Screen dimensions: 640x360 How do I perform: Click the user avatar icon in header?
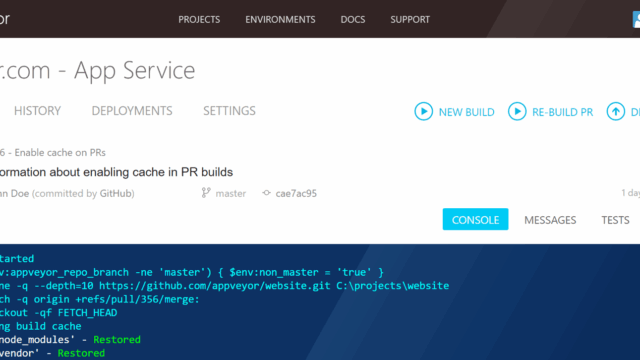click(636, 19)
